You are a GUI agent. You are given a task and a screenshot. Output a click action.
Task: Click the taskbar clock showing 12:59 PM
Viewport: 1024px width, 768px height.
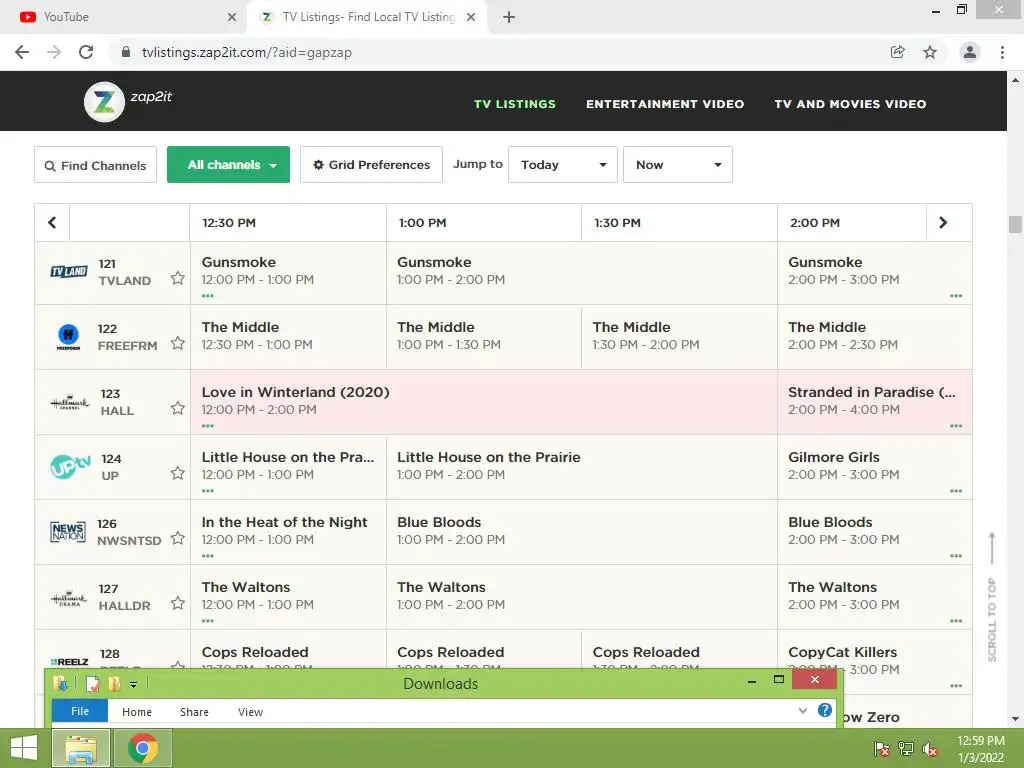pos(981,741)
